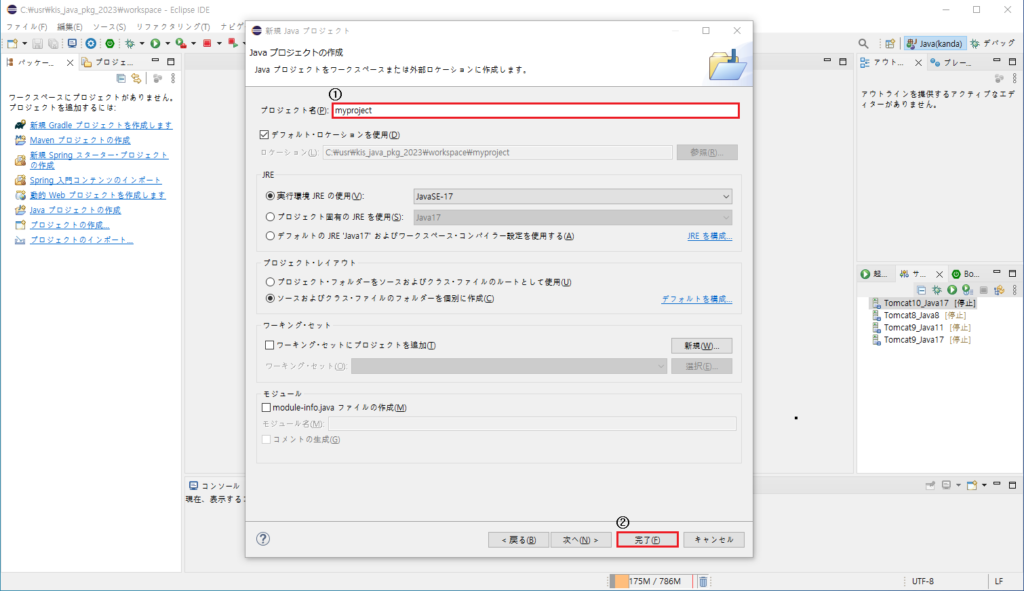The width and height of the screenshot is (1024, 591).
Task: Click the green Run icon in main toolbar
Action: (x=155, y=44)
